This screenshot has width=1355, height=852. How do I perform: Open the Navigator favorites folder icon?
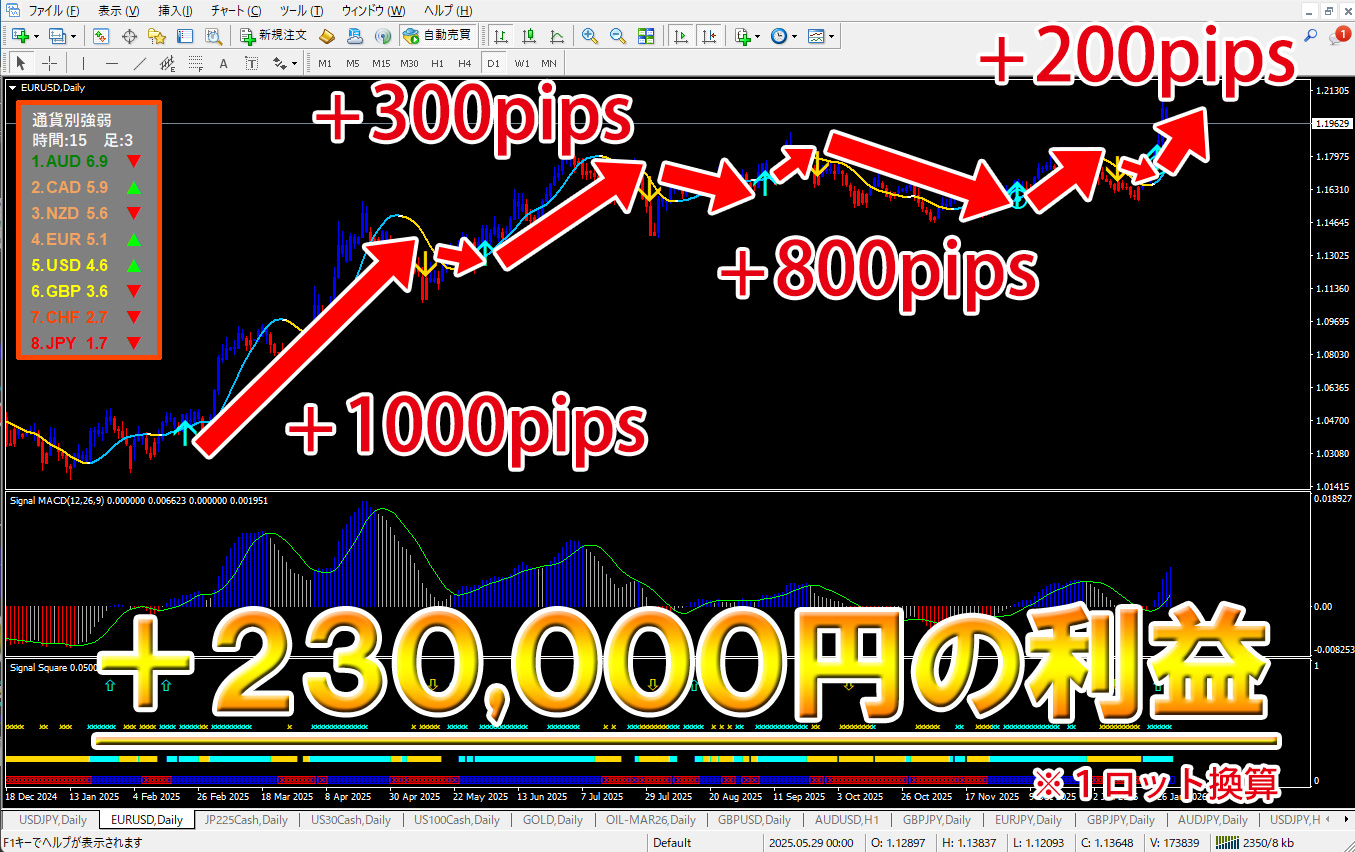pyautogui.click(x=157, y=36)
